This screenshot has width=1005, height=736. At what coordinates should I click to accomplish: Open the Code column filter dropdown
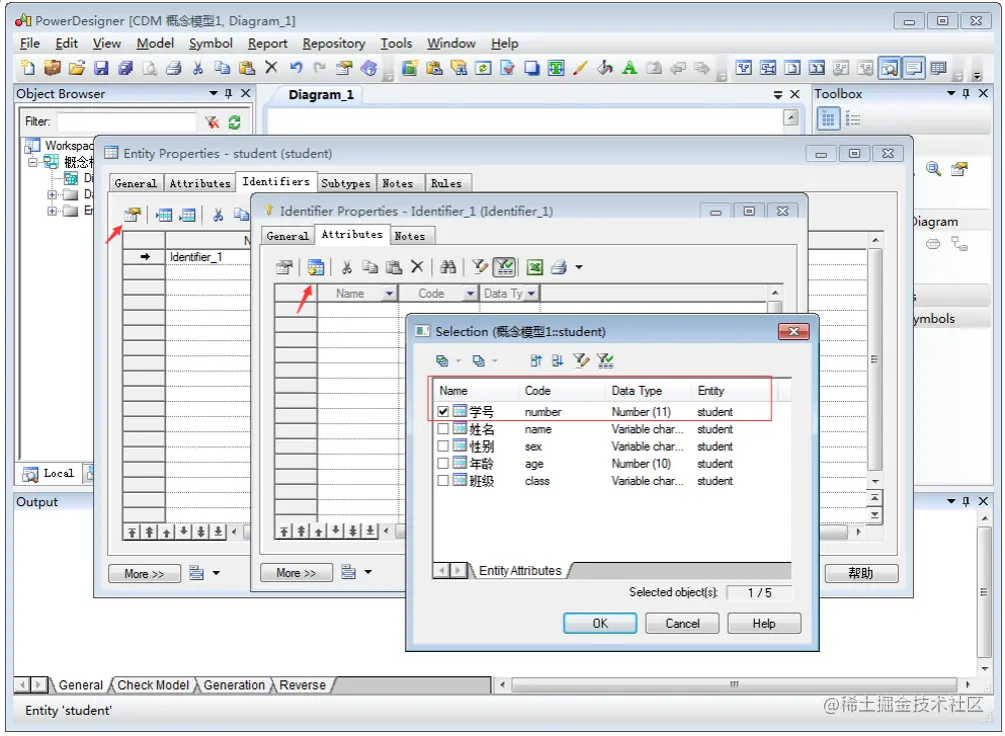coord(470,294)
